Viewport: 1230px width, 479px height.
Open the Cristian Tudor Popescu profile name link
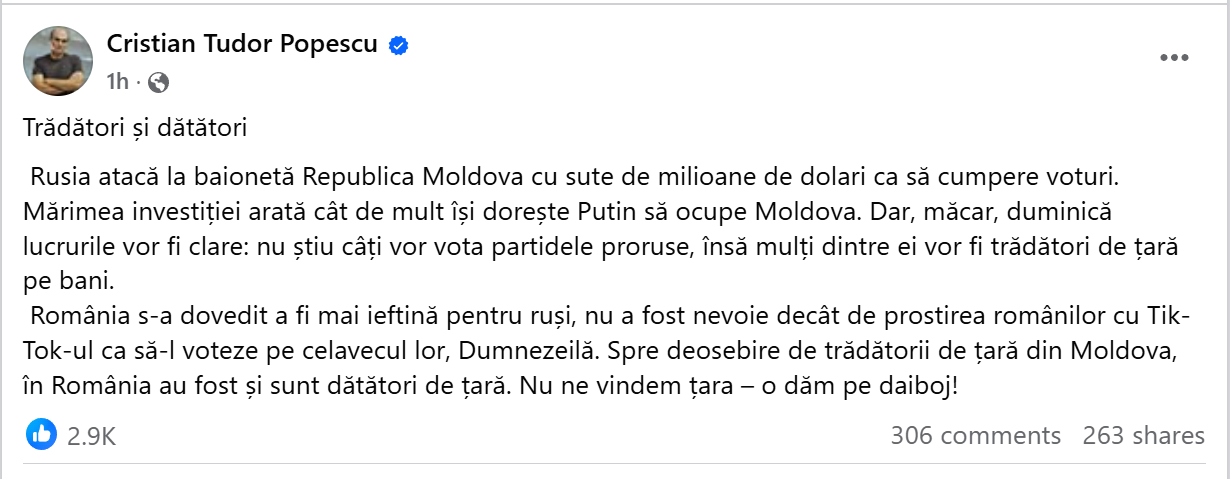coord(242,45)
